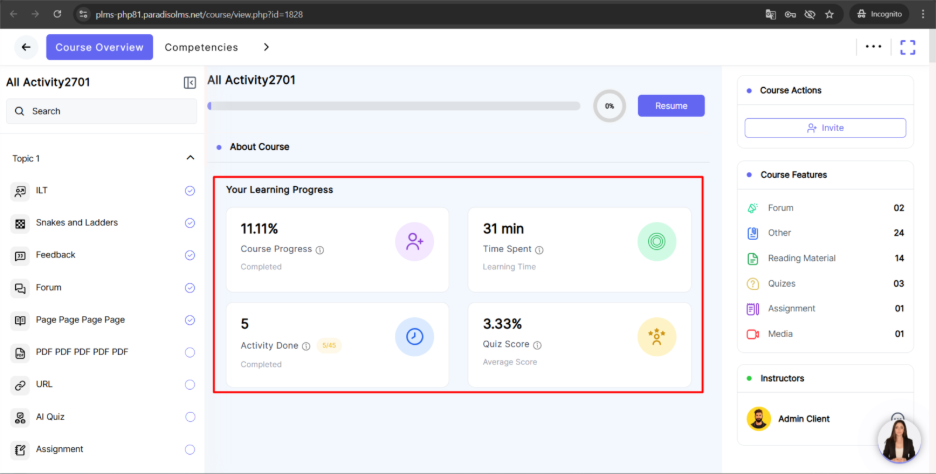Click the Time Spent info icon

click(x=539, y=250)
